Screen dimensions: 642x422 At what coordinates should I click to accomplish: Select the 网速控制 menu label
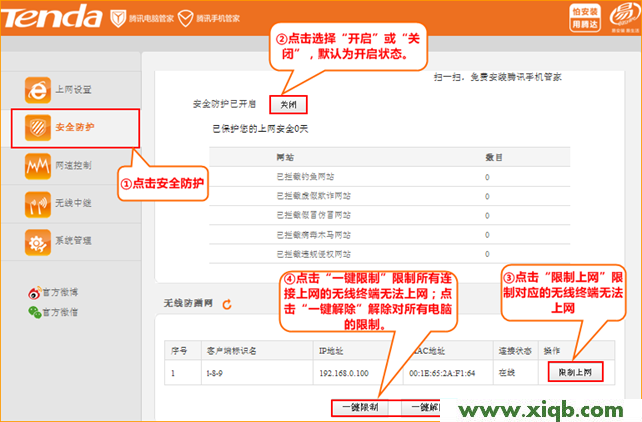click(x=72, y=166)
